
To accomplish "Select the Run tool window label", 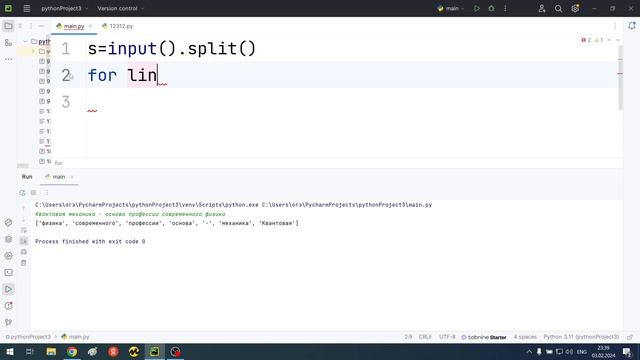I will click(27, 177).
